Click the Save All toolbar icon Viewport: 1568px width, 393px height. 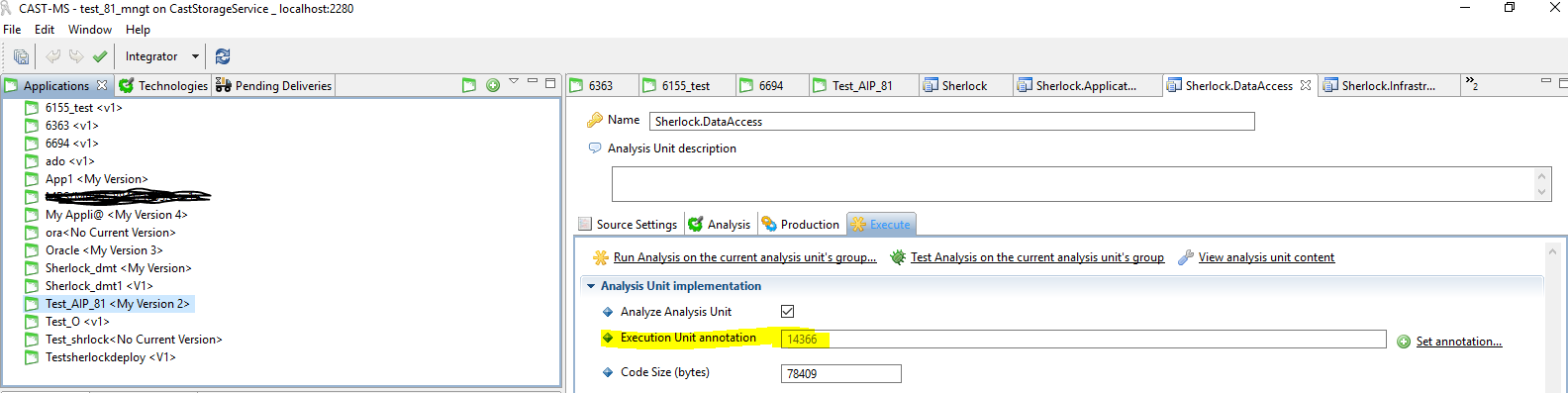click(21, 56)
